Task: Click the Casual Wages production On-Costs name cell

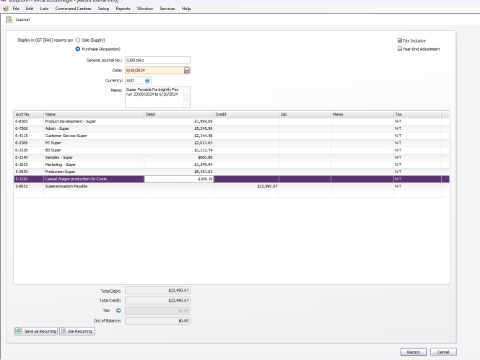Action: click(94, 179)
